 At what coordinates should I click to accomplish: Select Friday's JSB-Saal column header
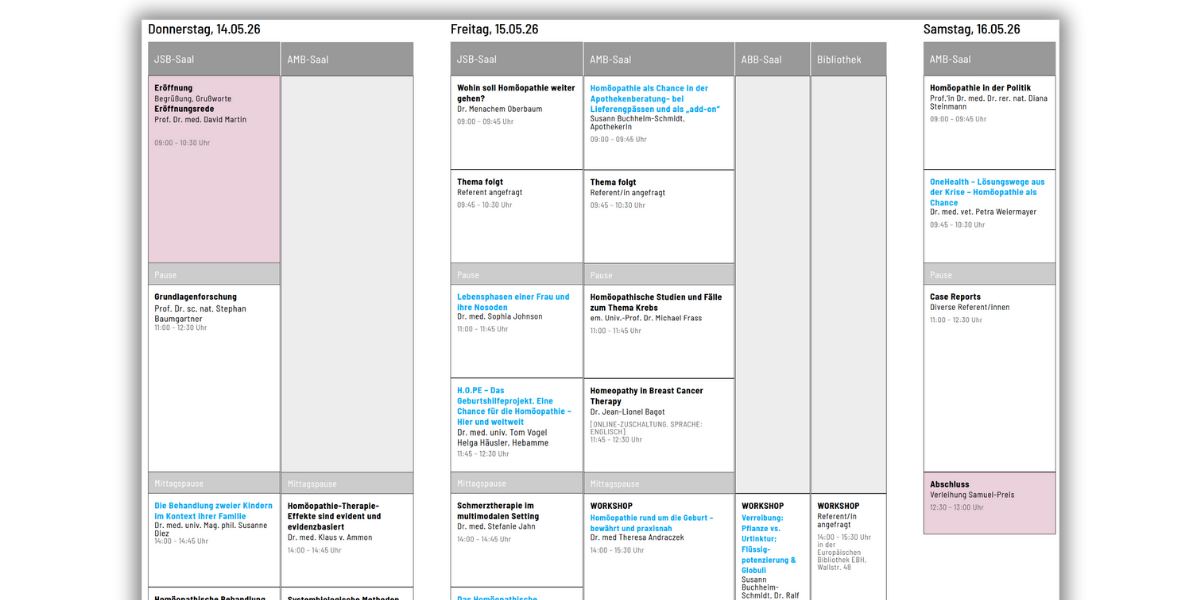516,59
